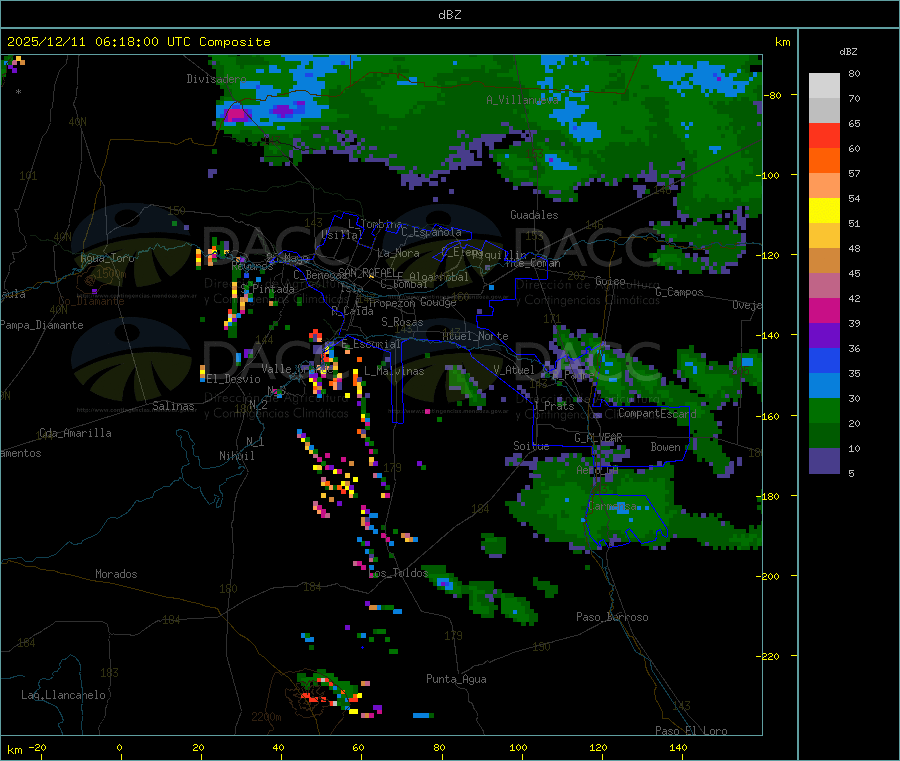
Task: Click the slate purple 10 dBZ legend swatch
Action: 824,460
